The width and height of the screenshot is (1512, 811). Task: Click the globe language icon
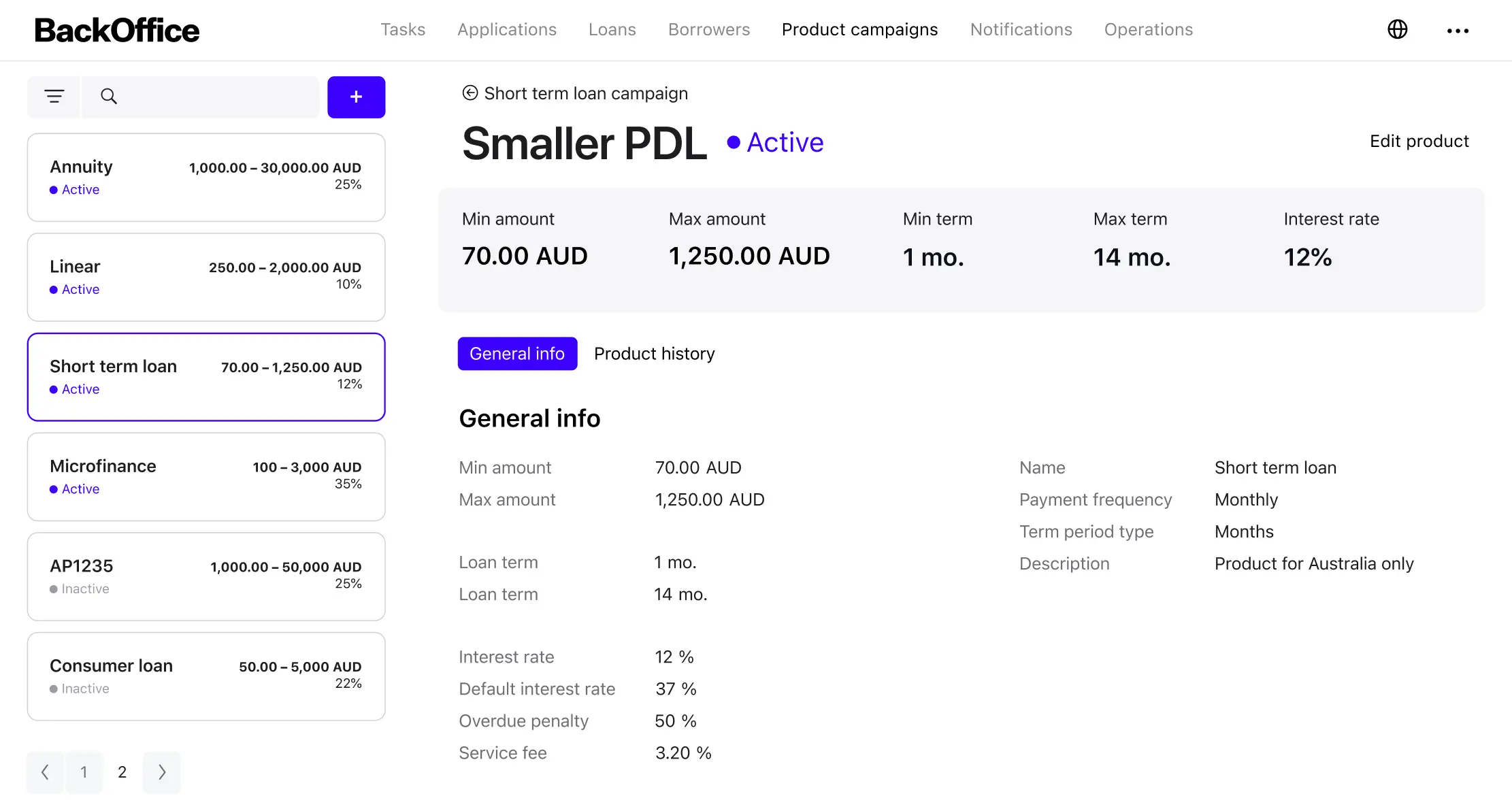(x=1397, y=29)
